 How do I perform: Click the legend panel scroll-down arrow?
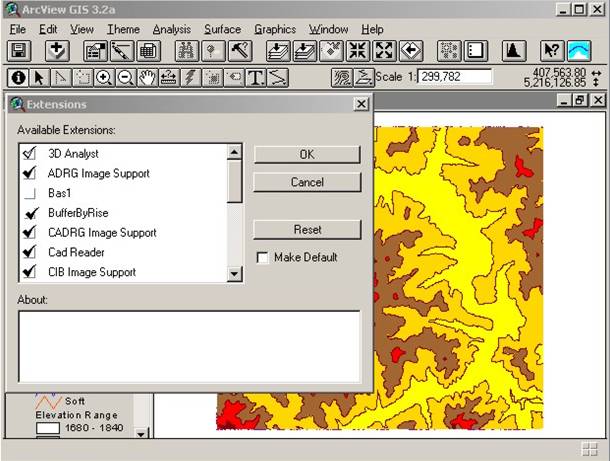[141, 433]
